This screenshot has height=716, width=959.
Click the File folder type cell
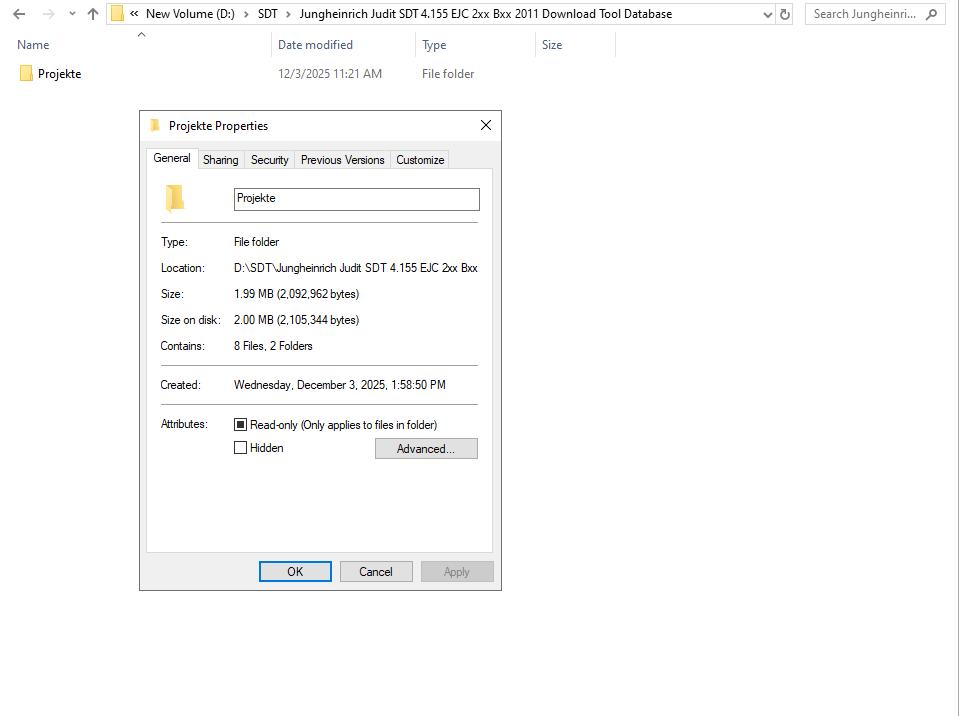[x=448, y=73]
